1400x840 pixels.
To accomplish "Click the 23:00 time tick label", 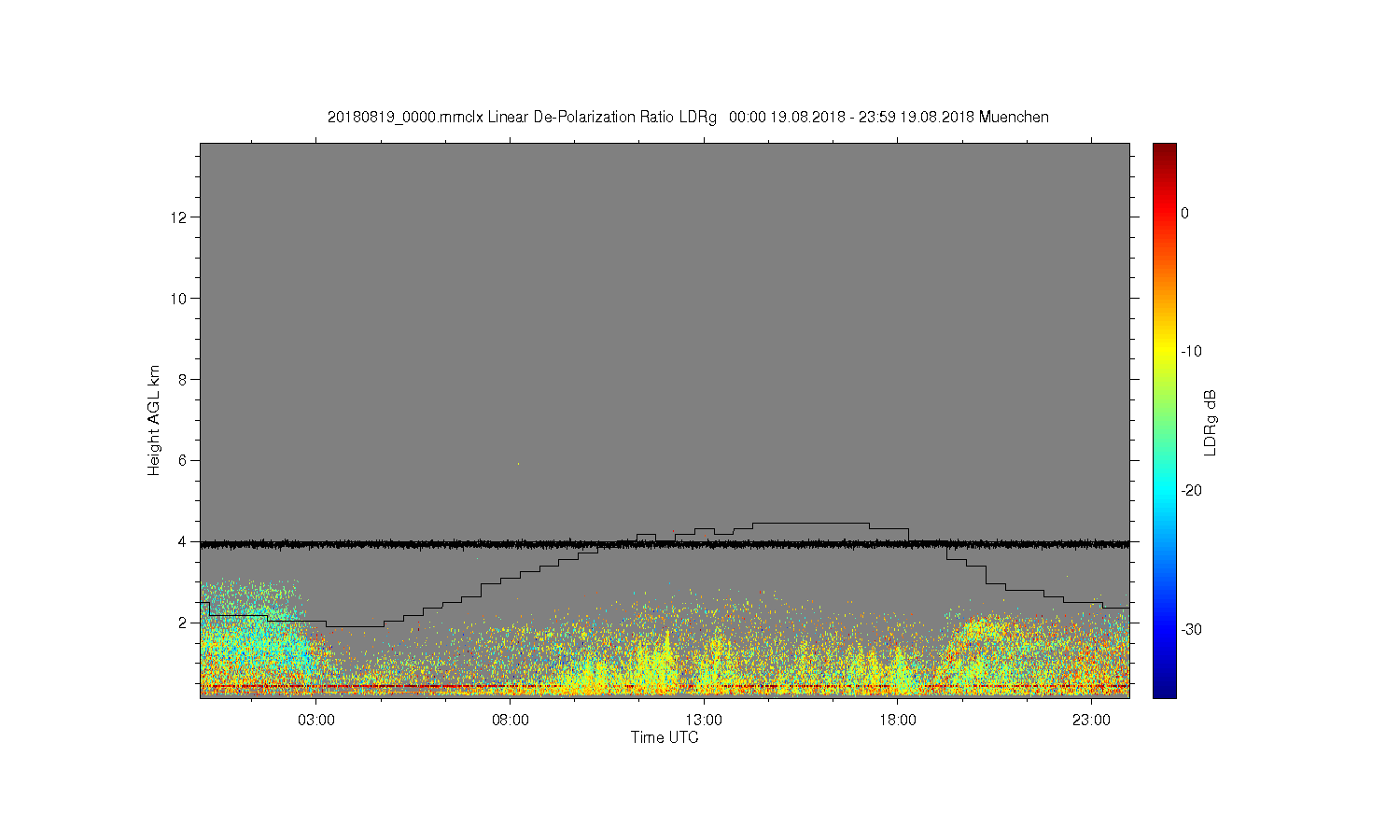I will coord(1091,721).
